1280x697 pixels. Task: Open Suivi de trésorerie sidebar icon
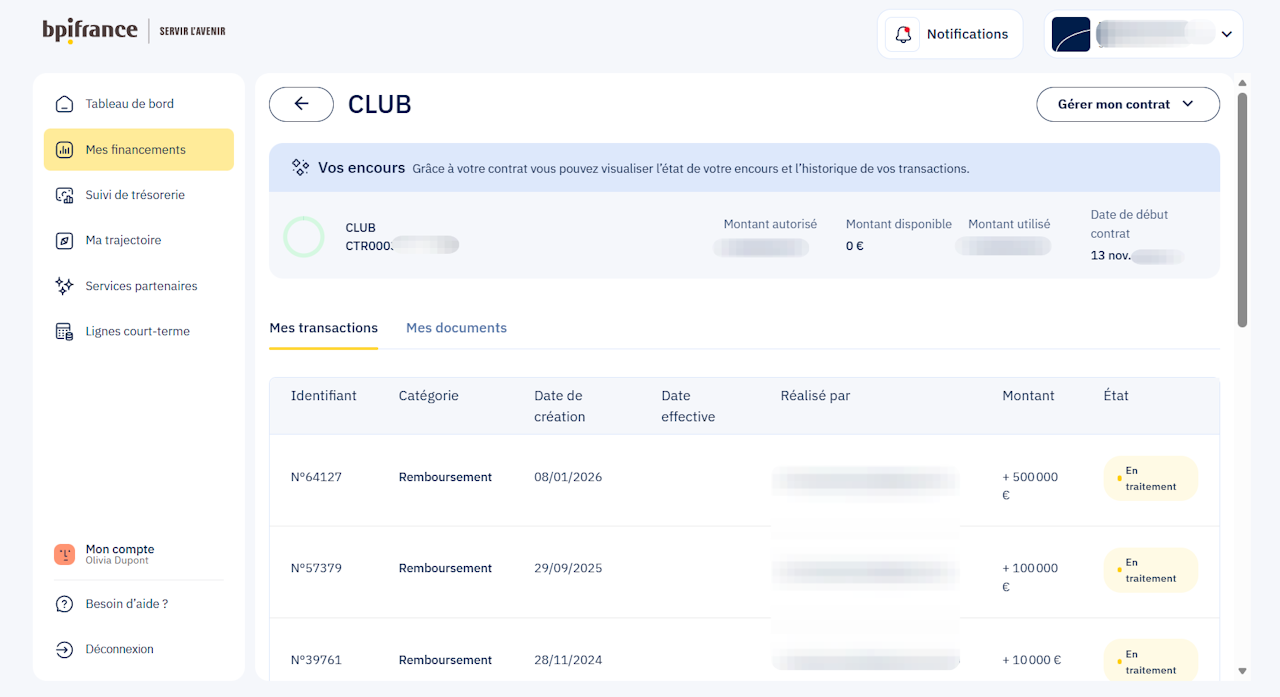[64, 195]
